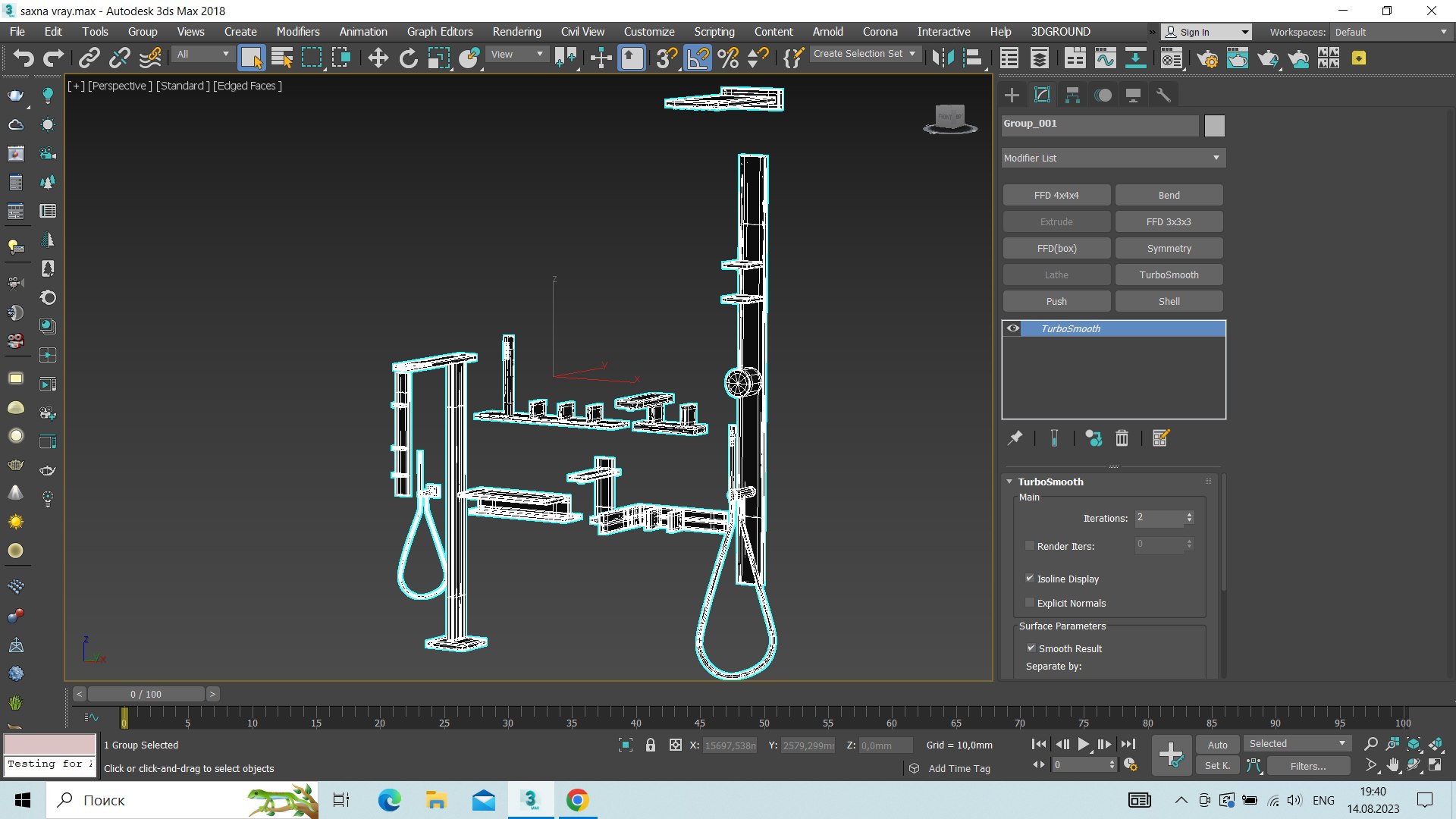Choose Select and Scale tool
The height and width of the screenshot is (819, 1456).
point(438,58)
